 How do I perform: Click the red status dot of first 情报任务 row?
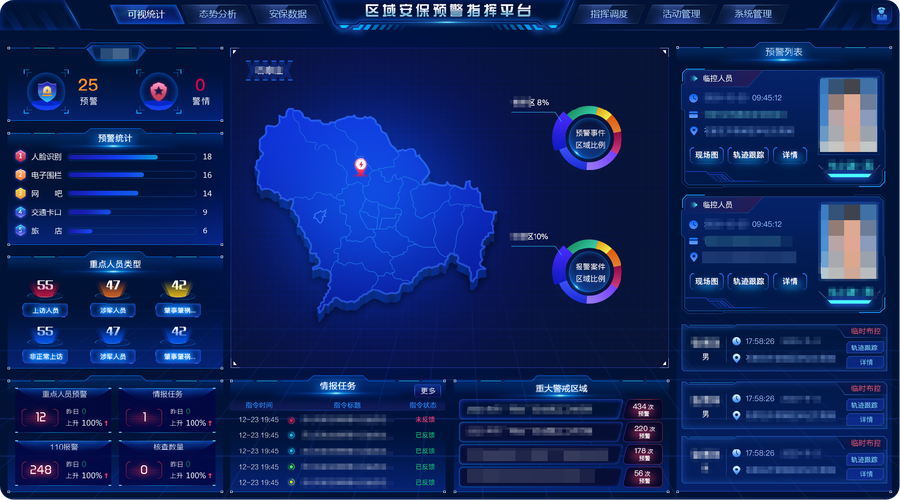[292, 421]
